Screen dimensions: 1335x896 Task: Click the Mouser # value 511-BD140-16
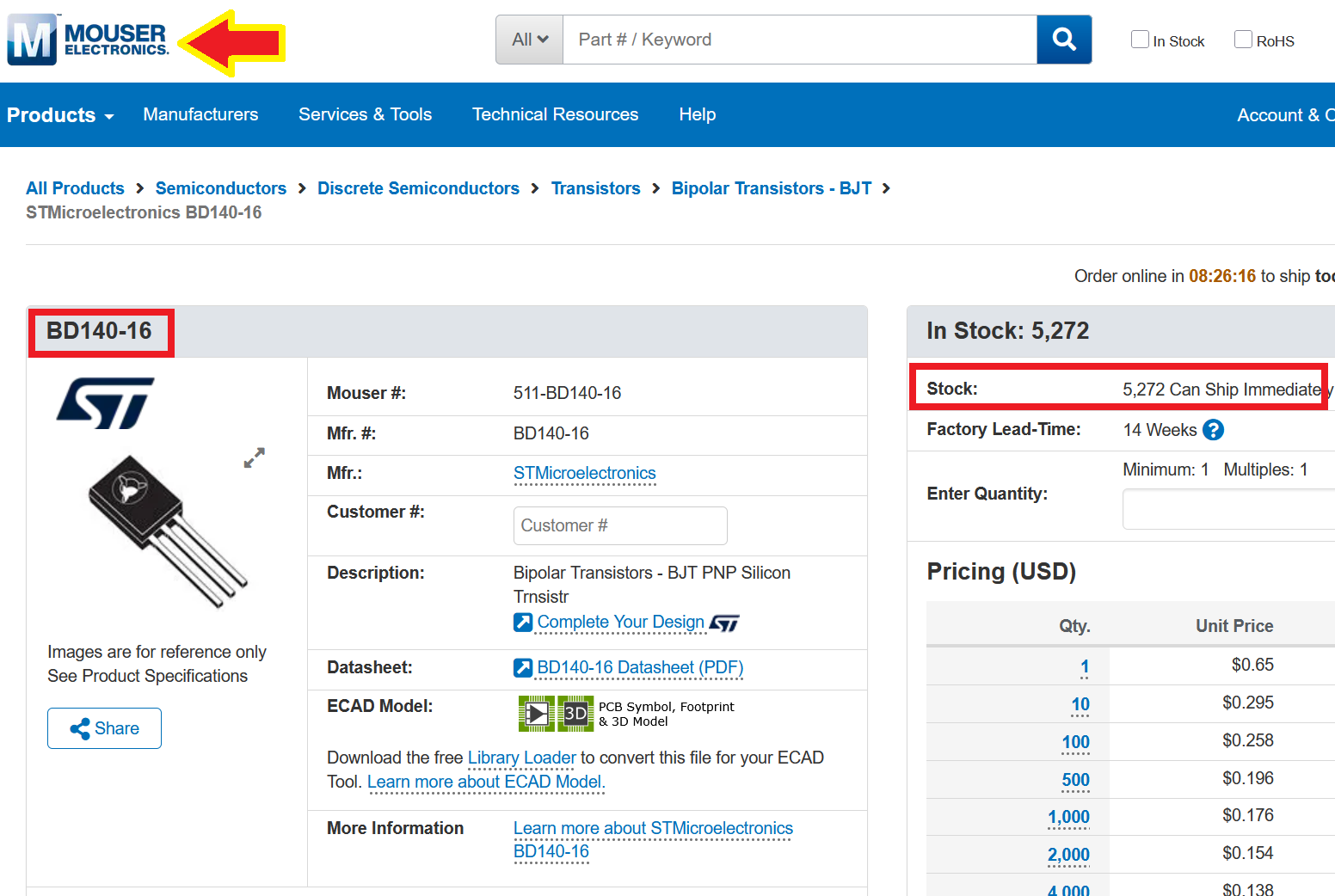[x=567, y=393]
